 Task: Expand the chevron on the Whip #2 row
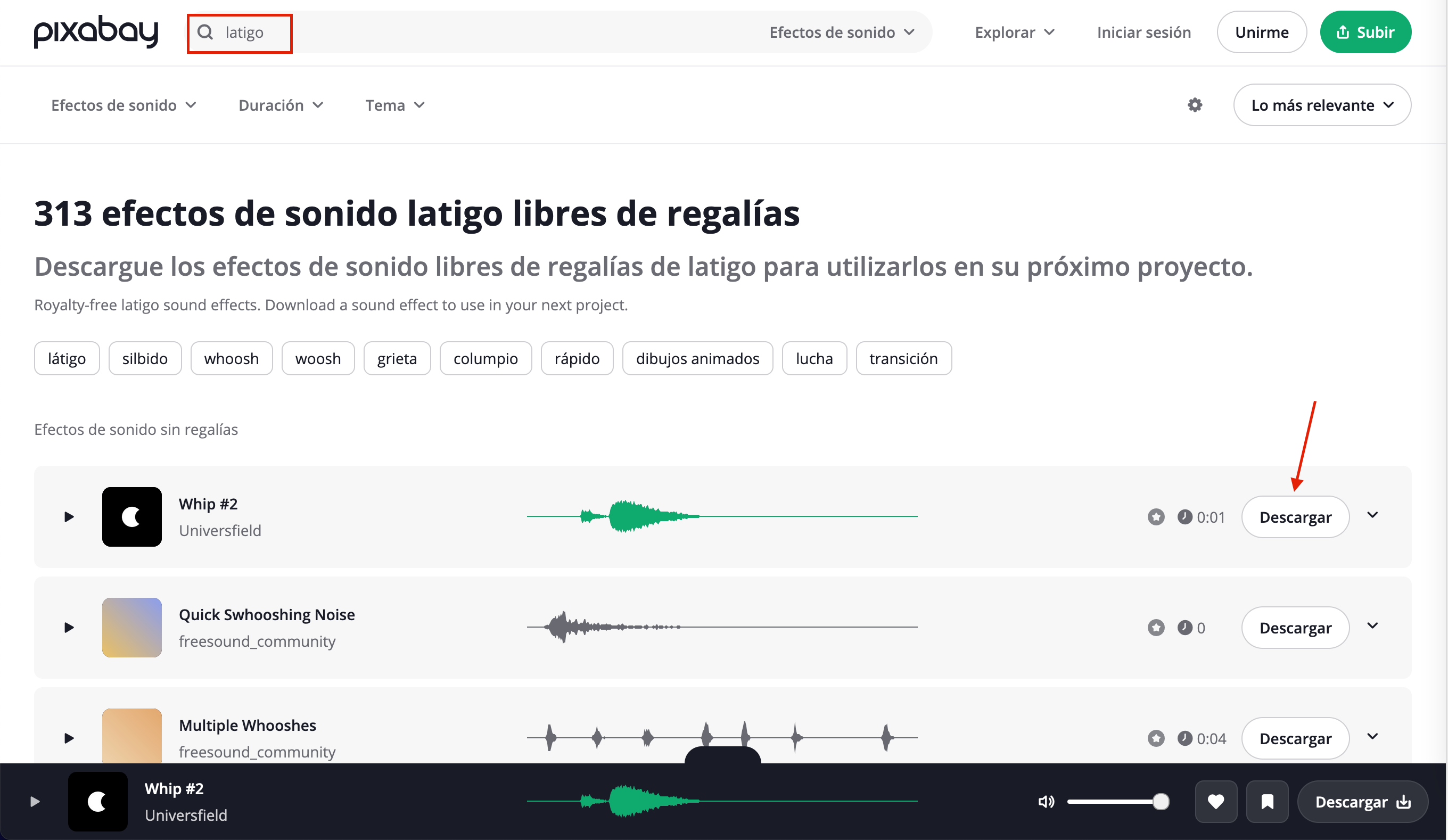(1373, 515)
